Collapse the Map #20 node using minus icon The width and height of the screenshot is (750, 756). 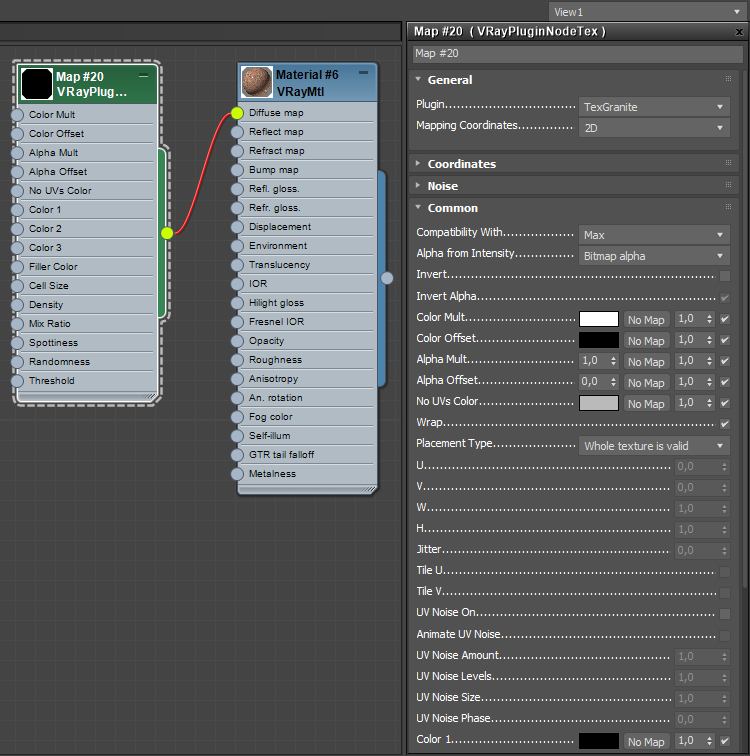pos(144,76)
